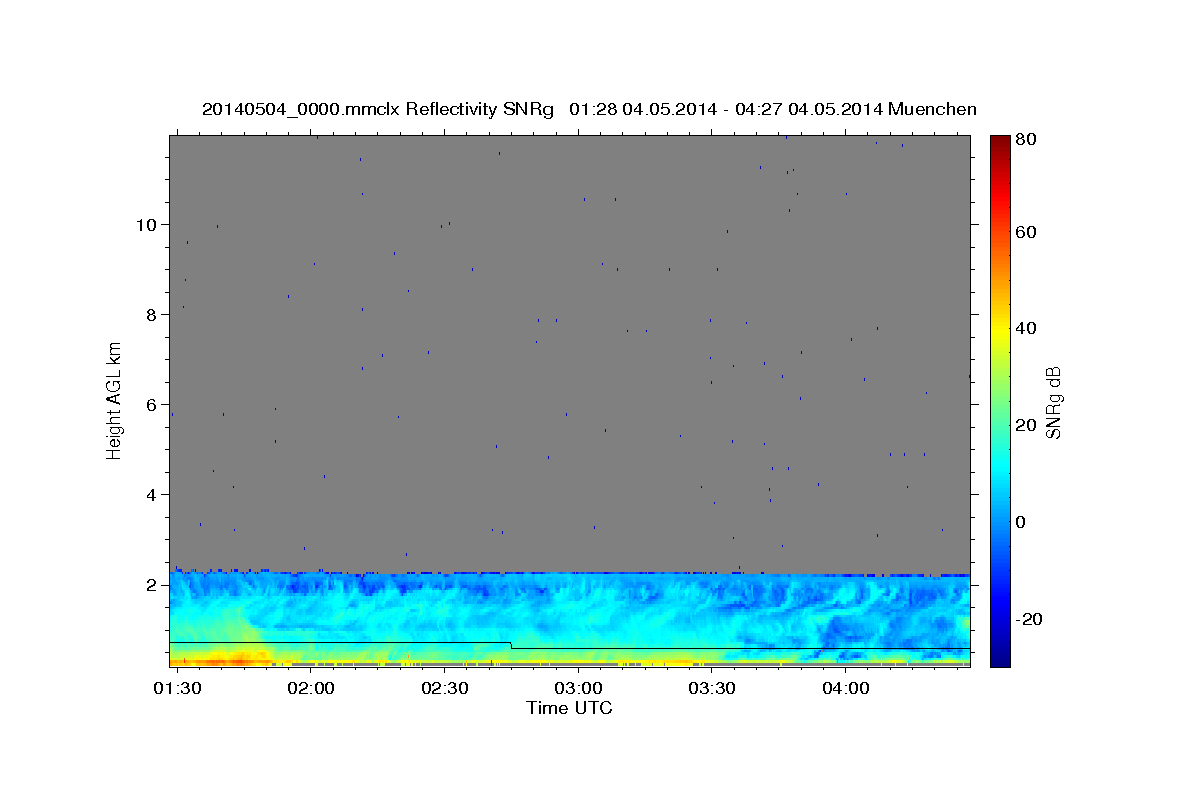Image resolution: width=1200 pixels, height=800 pixels.
Task: Click the height tick label 6
Action: click(153, 404)
